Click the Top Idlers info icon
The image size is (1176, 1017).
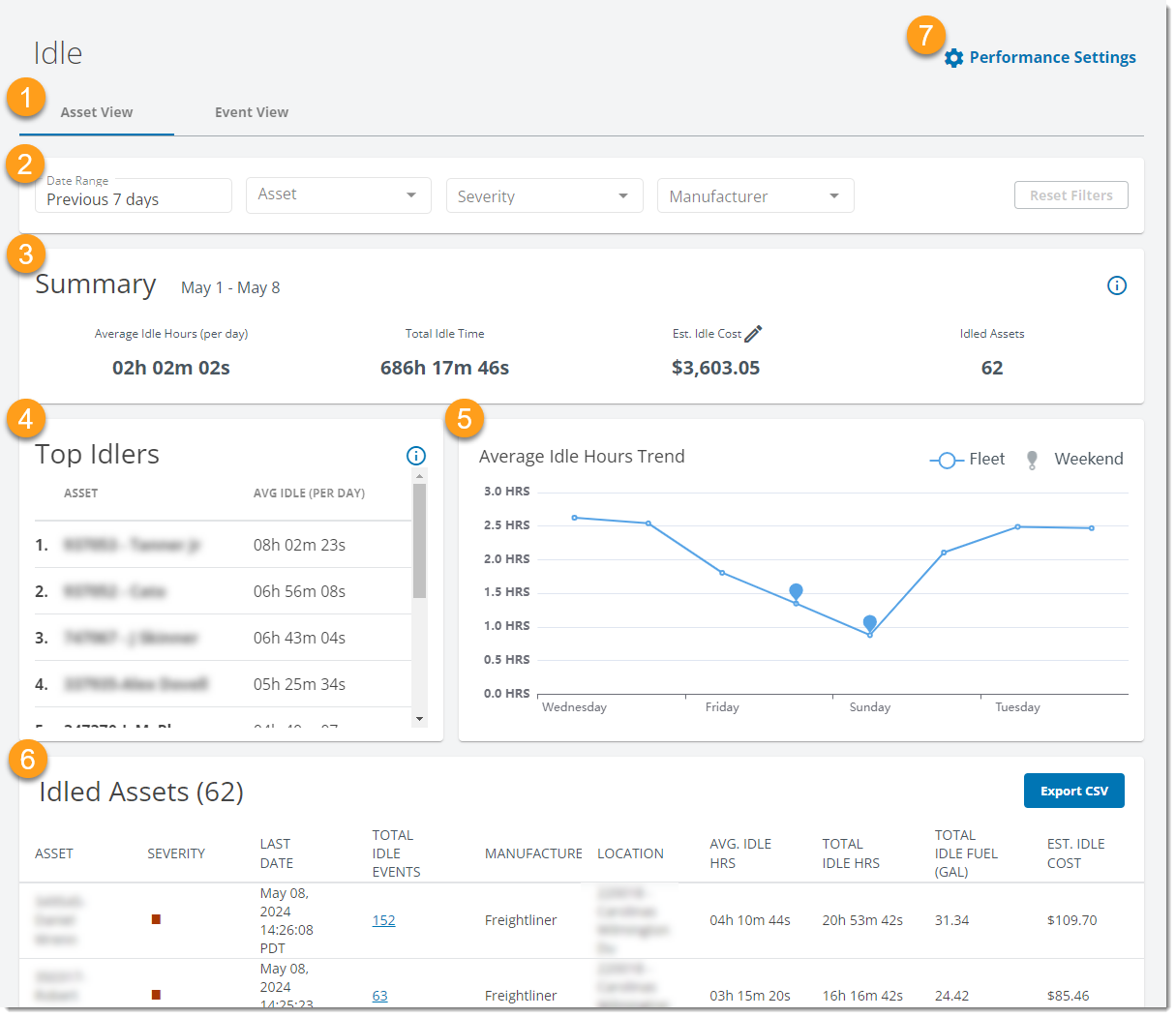coord(416,456)
